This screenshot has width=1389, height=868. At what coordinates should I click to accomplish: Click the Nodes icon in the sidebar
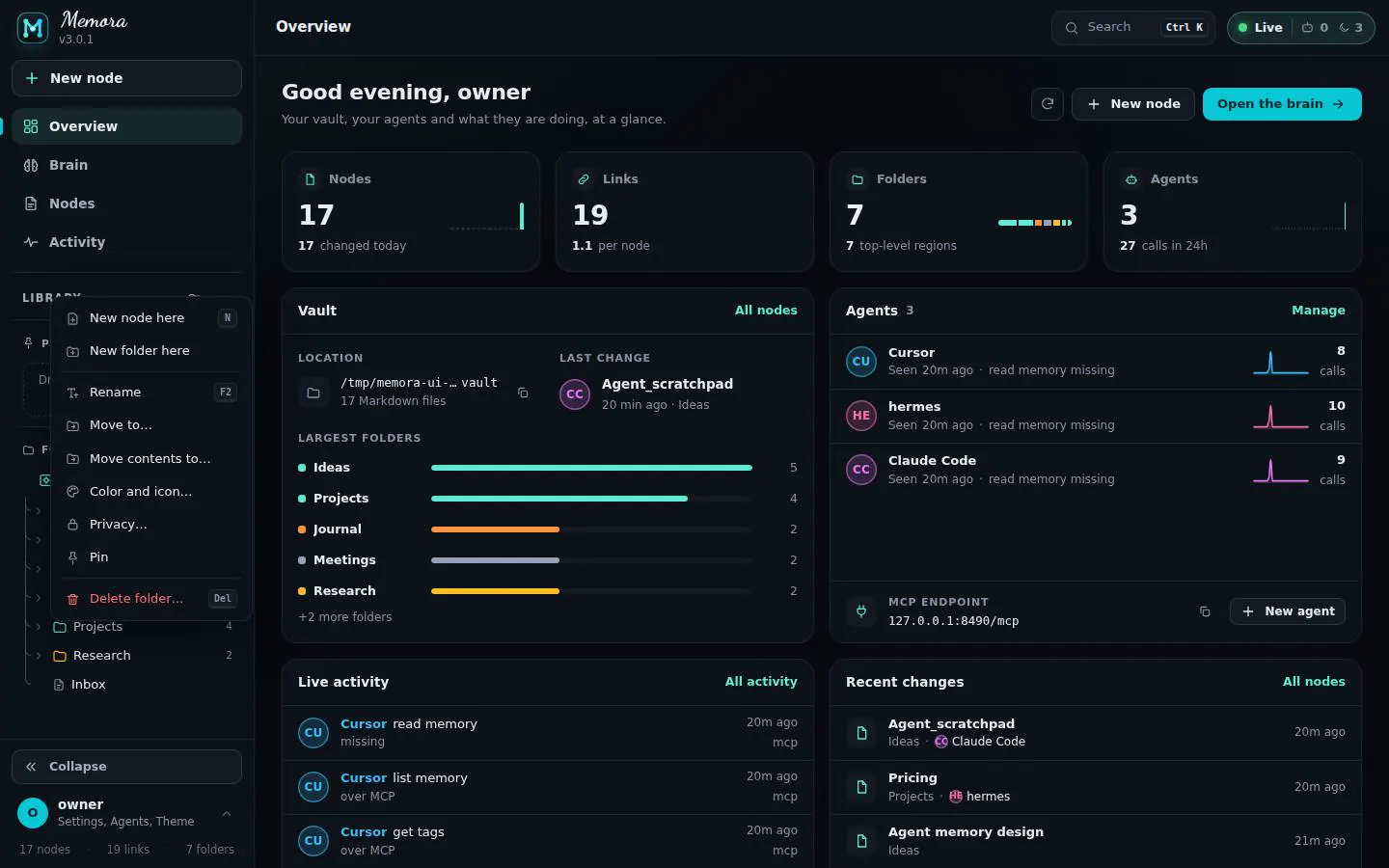(x=31, y=203)
